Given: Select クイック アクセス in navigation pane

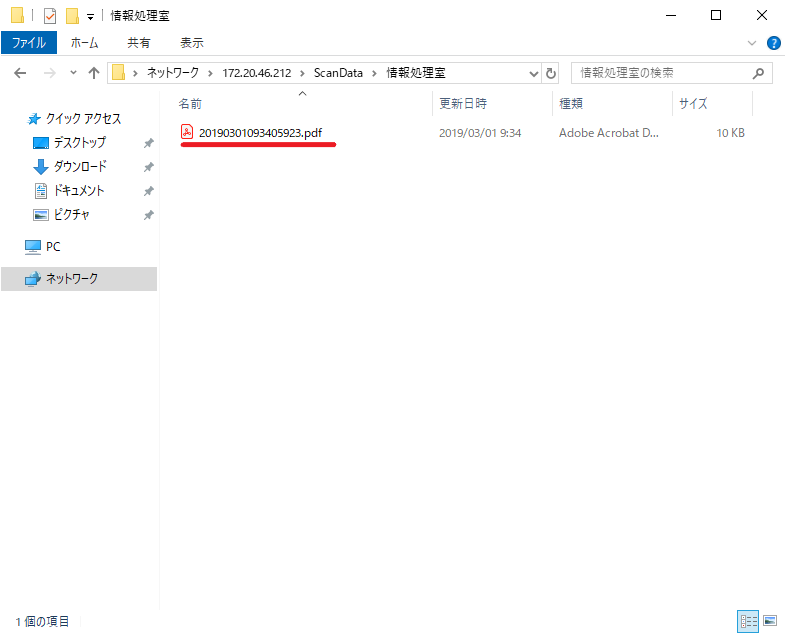Looking at the screenshot, I should point(74,119).
